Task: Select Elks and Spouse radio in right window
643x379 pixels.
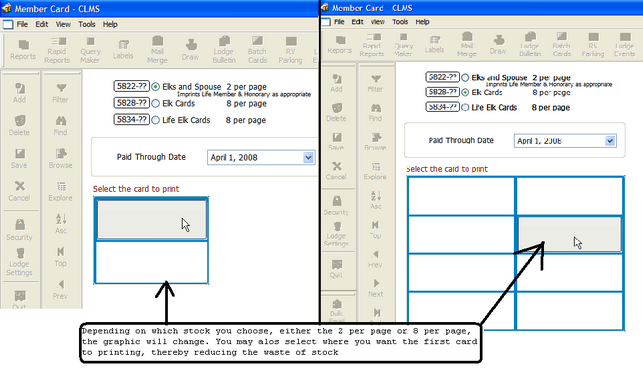Action: [x=465, y=78]
